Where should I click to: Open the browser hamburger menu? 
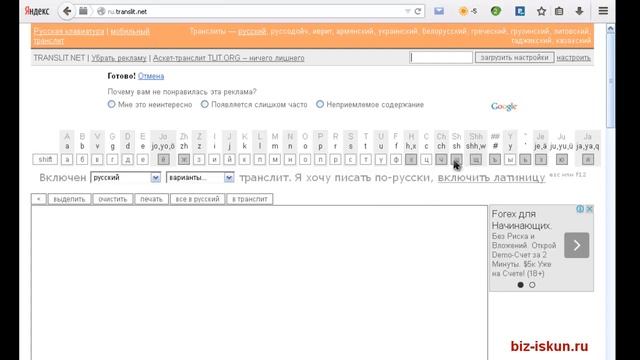pyautogui.click(x=603, y=11)
